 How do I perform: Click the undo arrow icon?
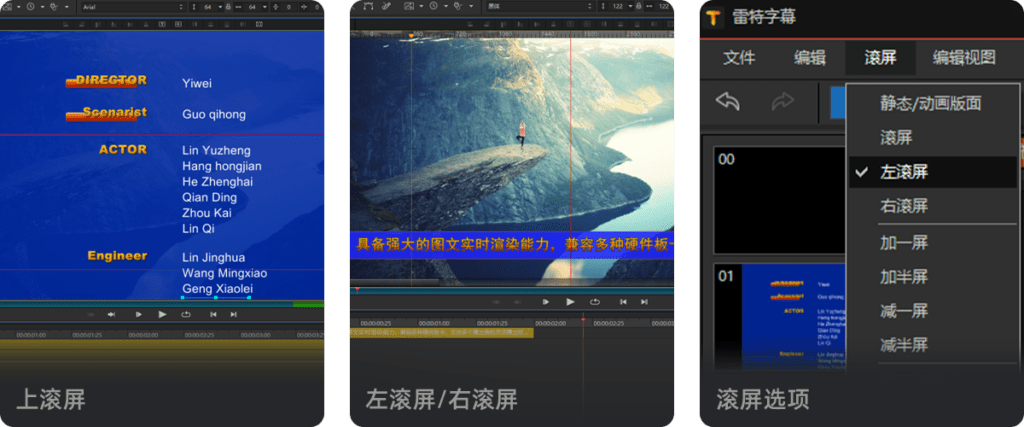click(728, 101)
